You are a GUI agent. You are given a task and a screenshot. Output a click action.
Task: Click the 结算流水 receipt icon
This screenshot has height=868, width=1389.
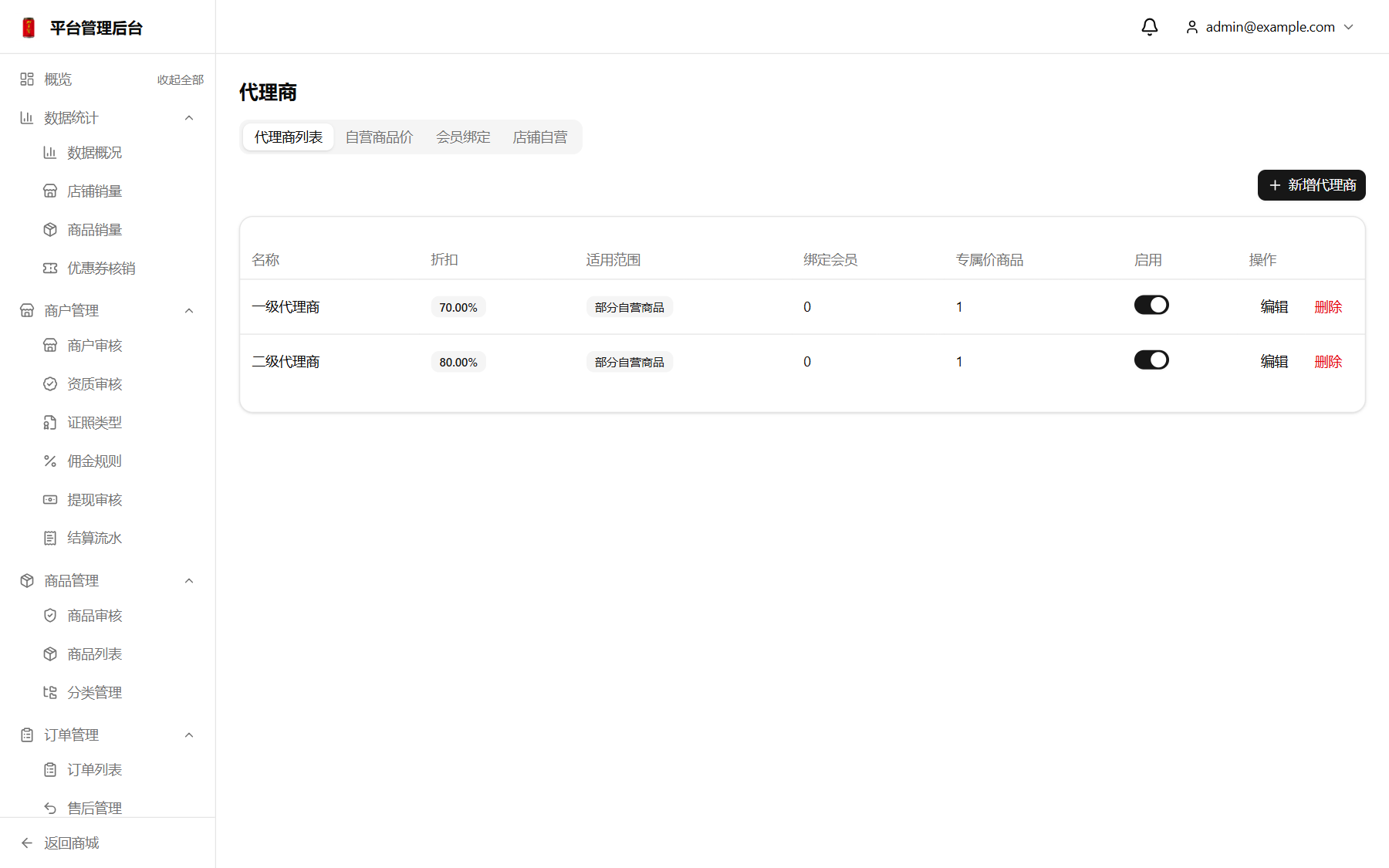point(50,538)
